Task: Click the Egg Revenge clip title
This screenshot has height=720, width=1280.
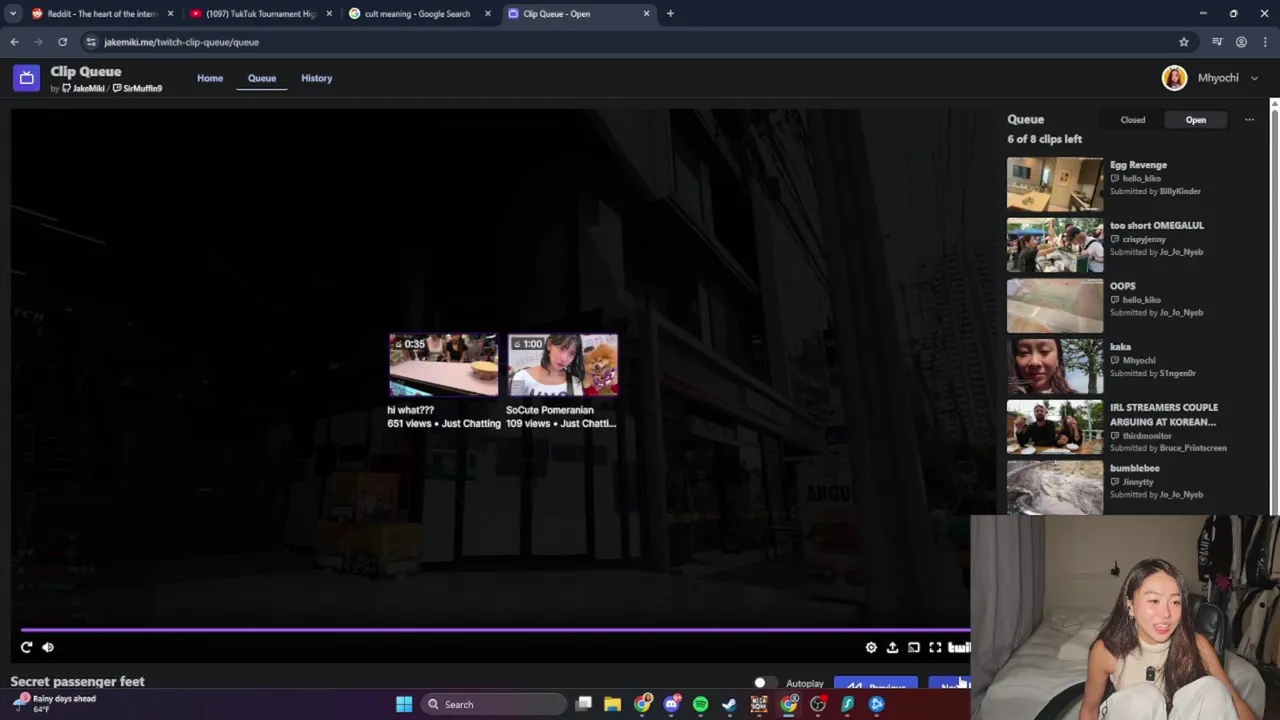Action: (x=1138, y=165)
